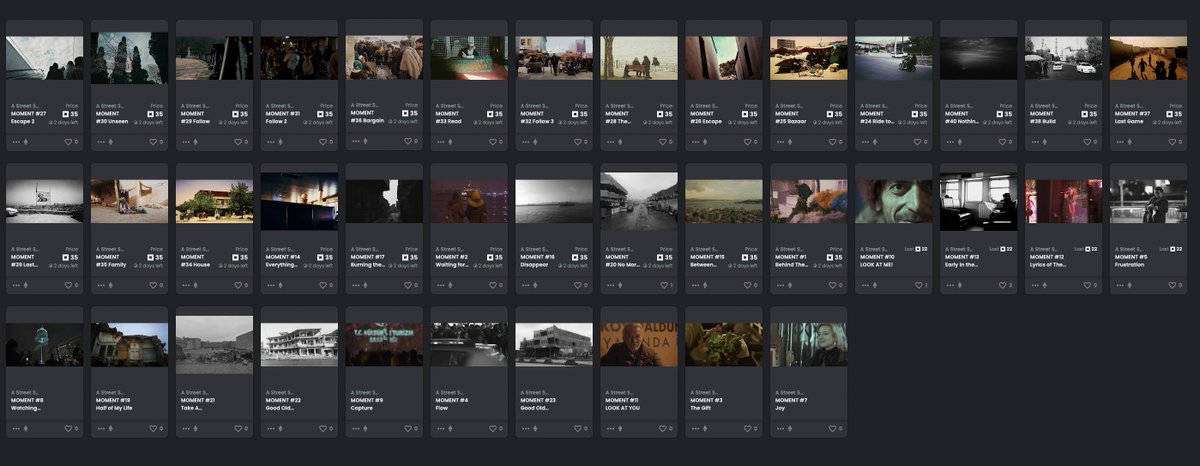The image size is (1200, 466).
Task: Open the MOMENT #12 Lyrics of The... thumbnail
Action: tap(1064, 201)
